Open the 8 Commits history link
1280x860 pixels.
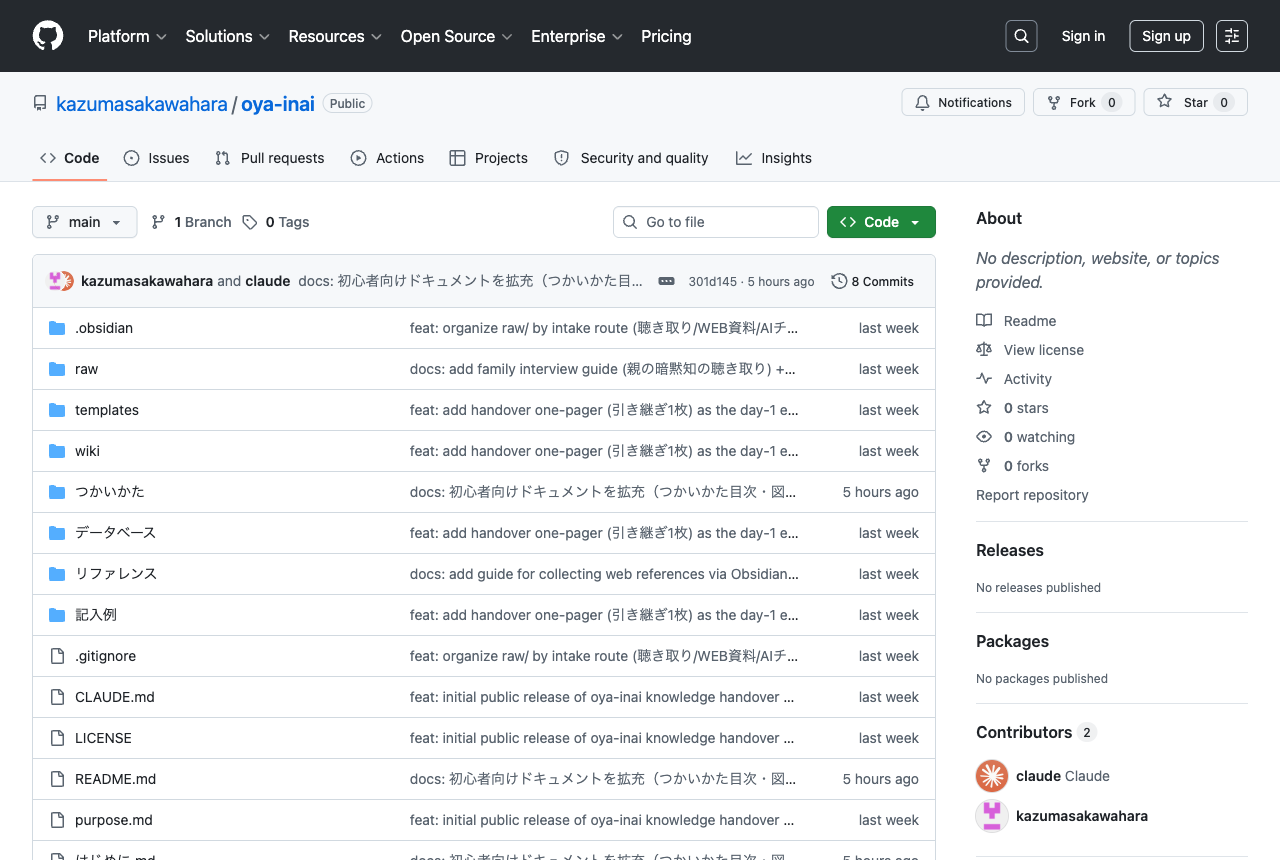tap(873, 281)
